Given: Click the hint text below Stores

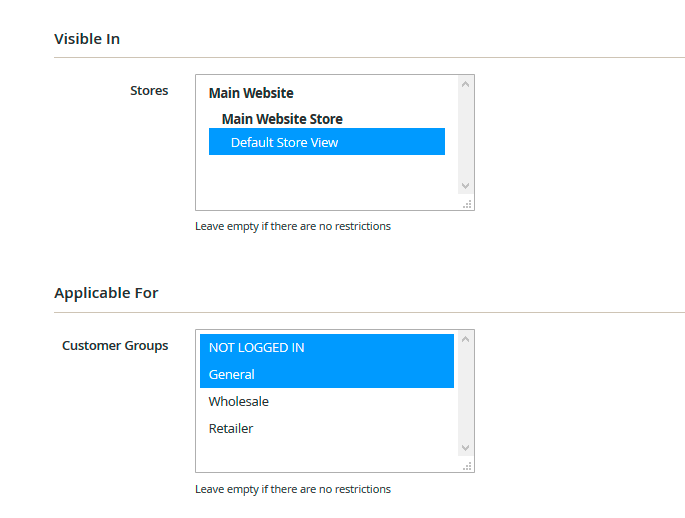Looking at the screenshot, I should [x=293, y=226].
